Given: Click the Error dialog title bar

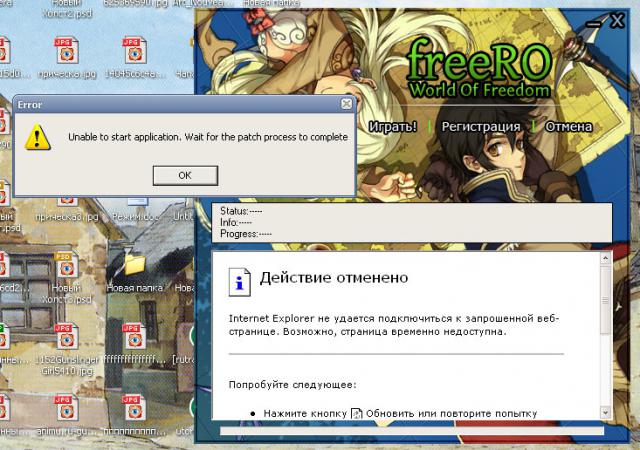Looking at the screenshot, I should click(x=184, y=105).
